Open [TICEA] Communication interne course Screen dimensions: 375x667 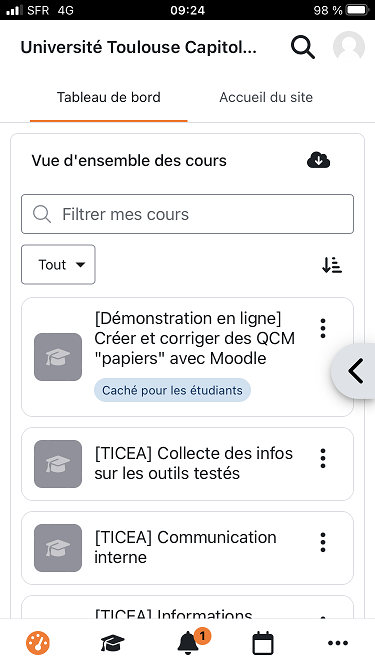185,547
